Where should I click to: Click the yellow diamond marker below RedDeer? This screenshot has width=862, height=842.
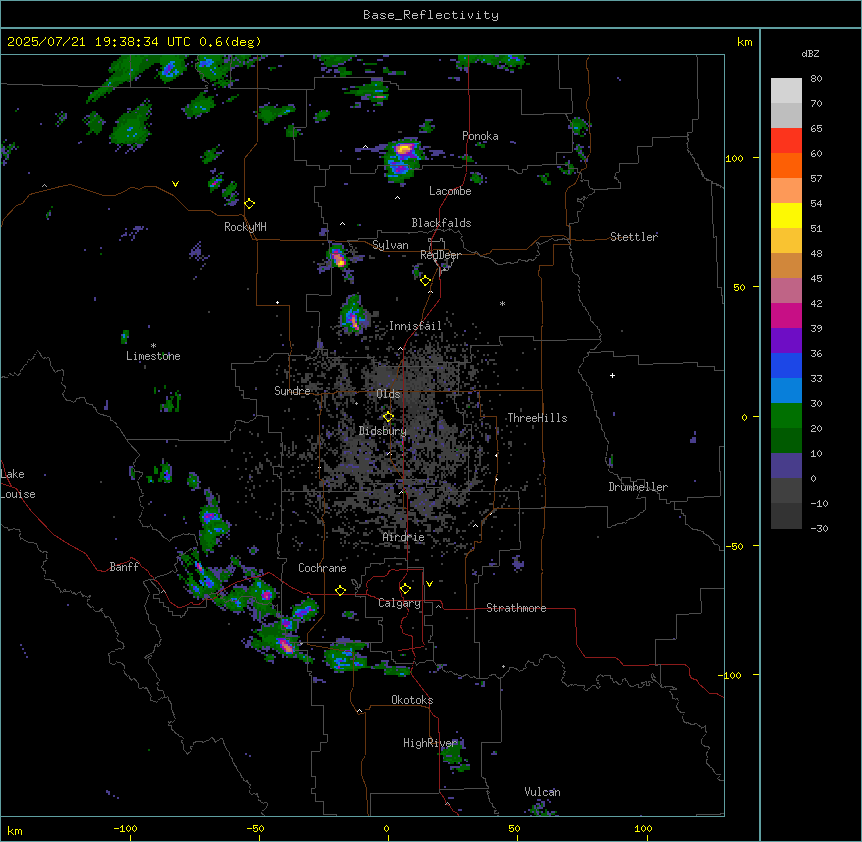[426, 281]
